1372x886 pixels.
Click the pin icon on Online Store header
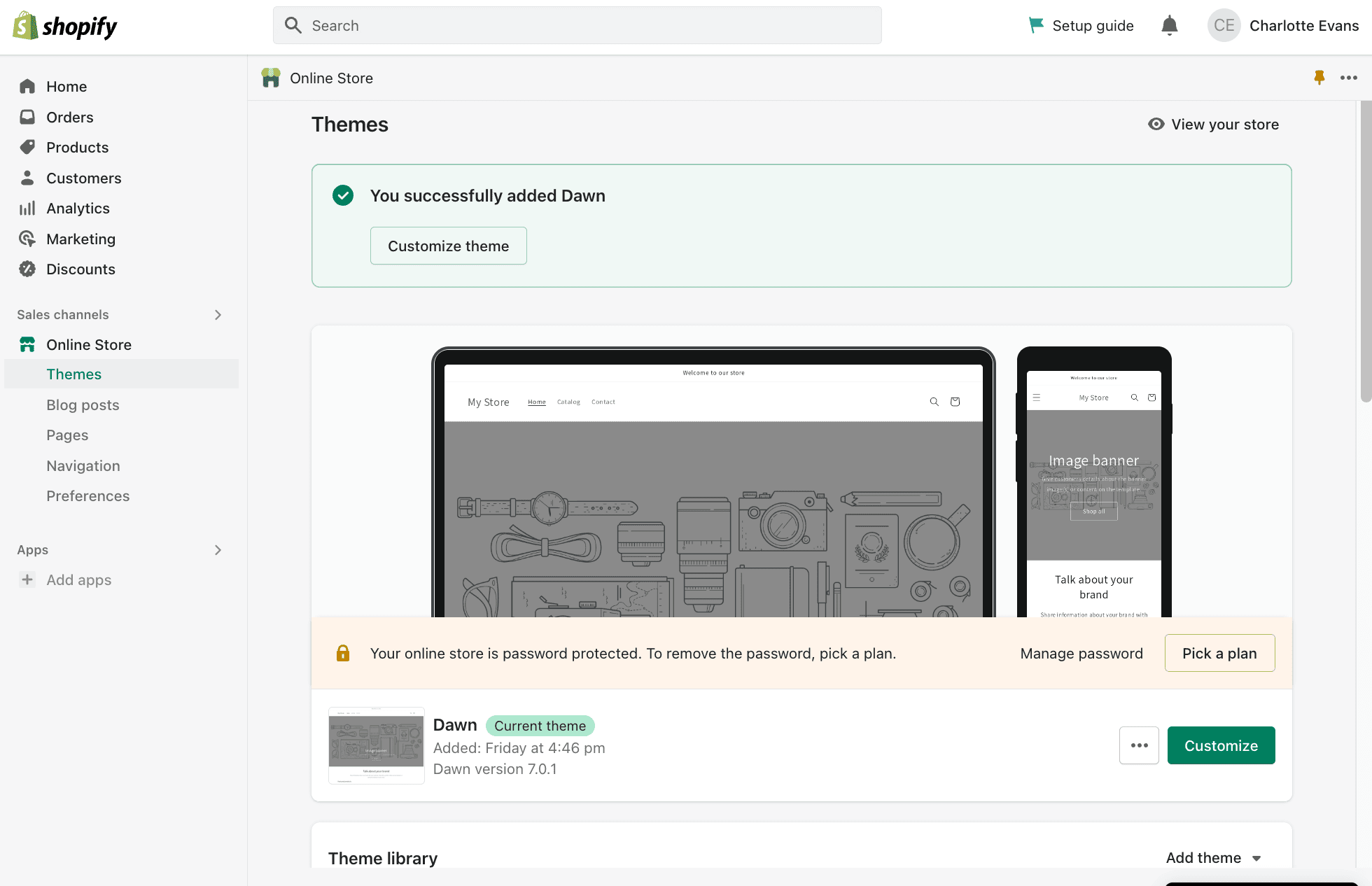click(x=1319, y=77)
